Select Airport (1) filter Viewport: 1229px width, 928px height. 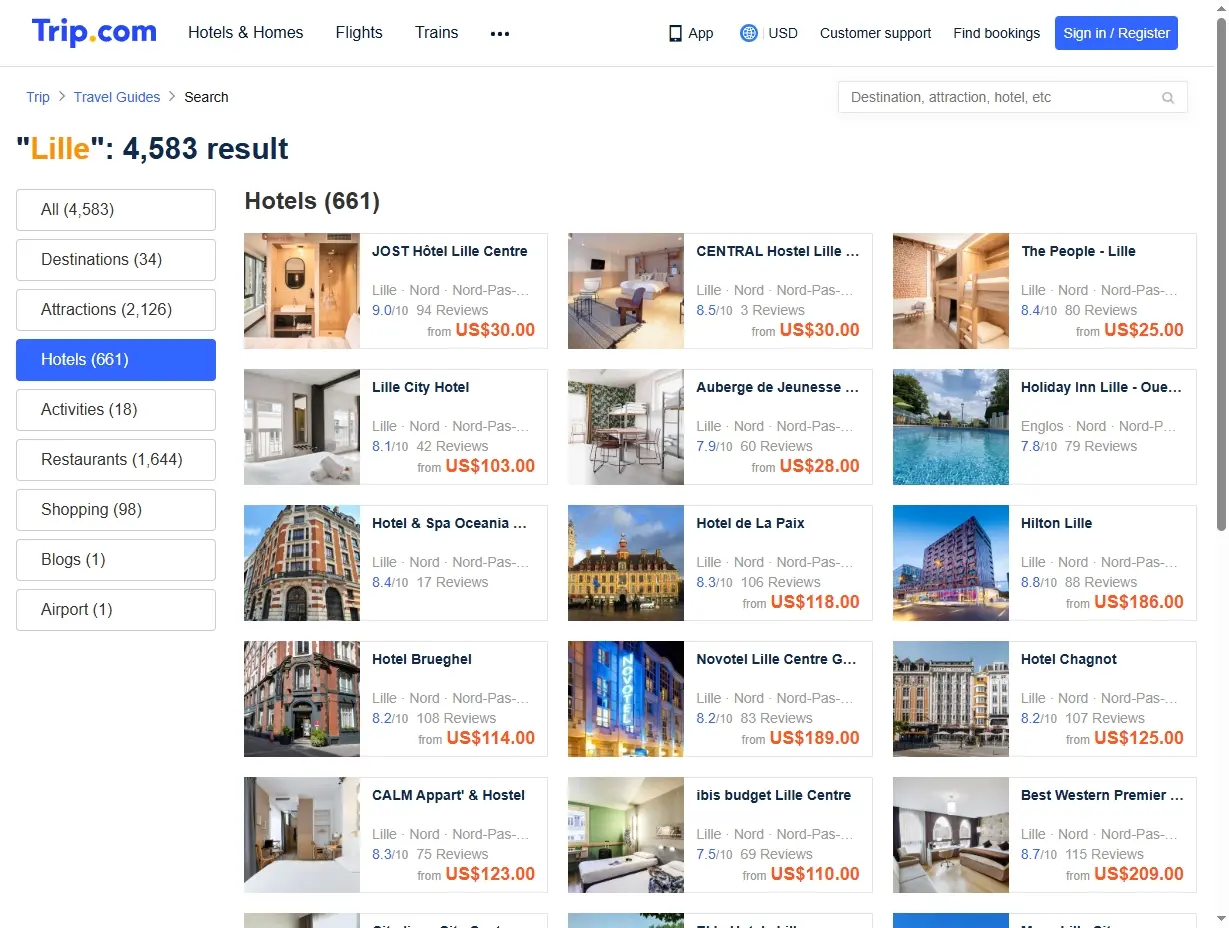coord(116,610)
